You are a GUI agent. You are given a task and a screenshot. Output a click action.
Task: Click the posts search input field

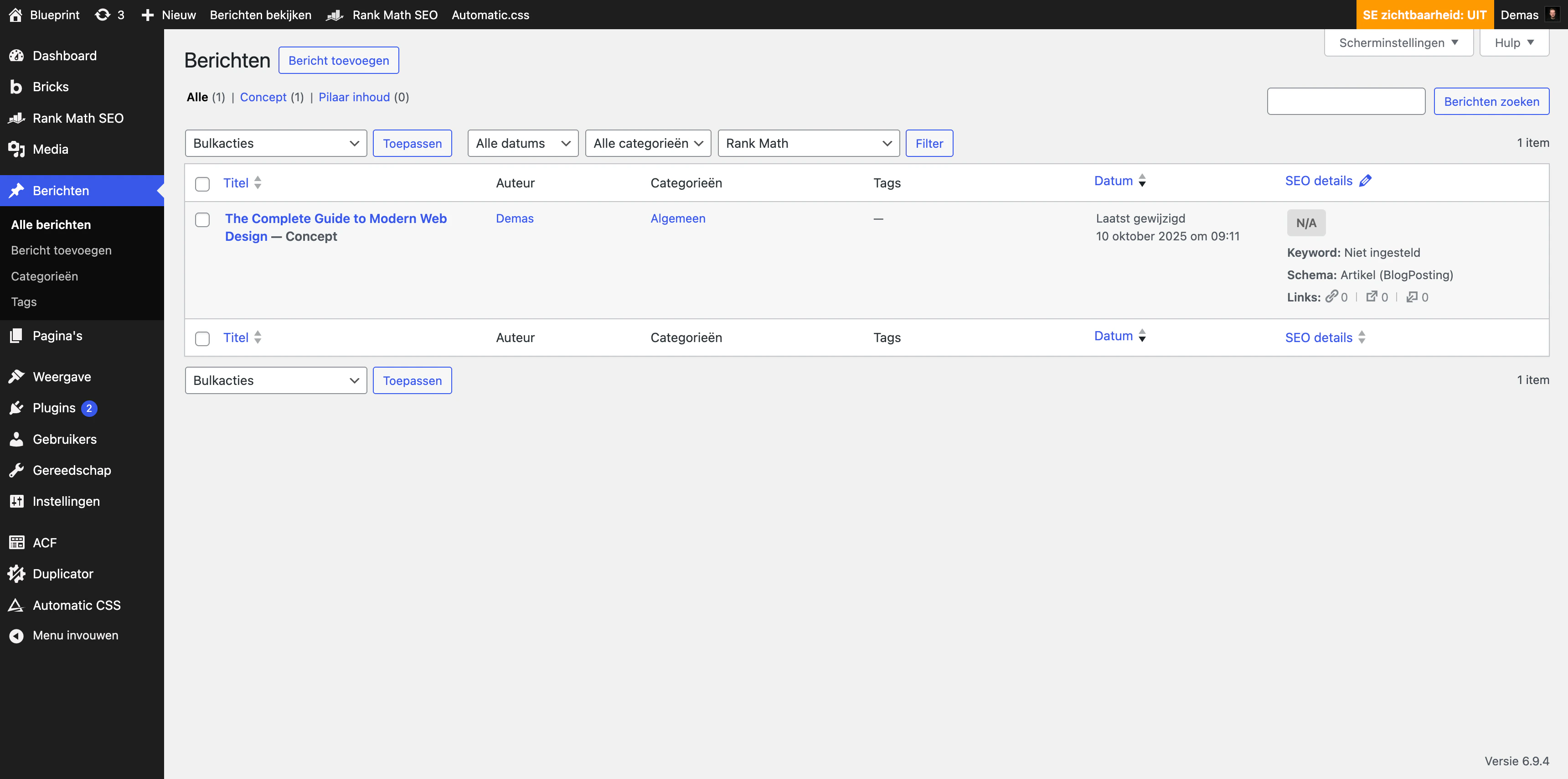point(1345,101)
